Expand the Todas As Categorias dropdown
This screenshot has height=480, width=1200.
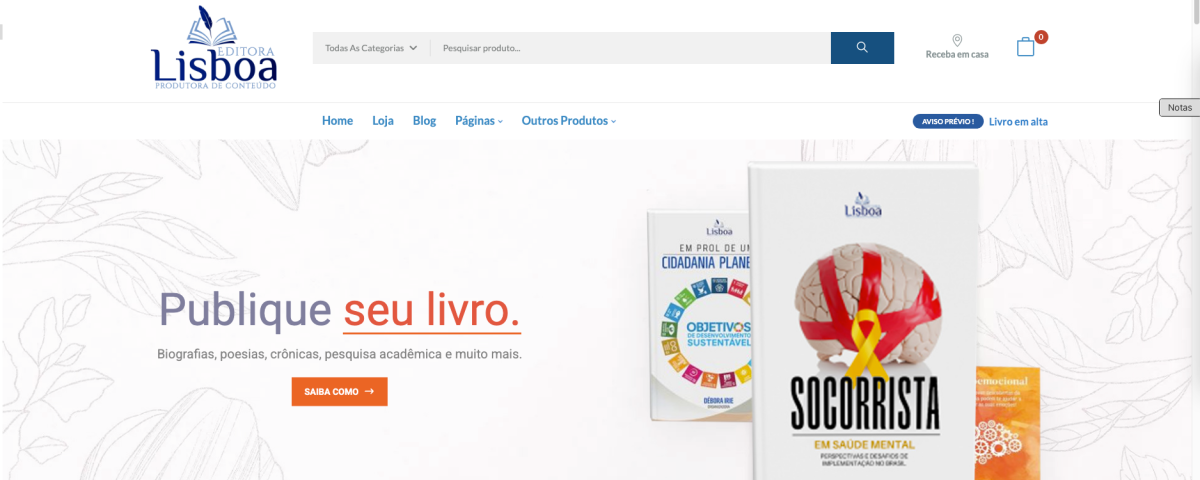pos(371,48)
